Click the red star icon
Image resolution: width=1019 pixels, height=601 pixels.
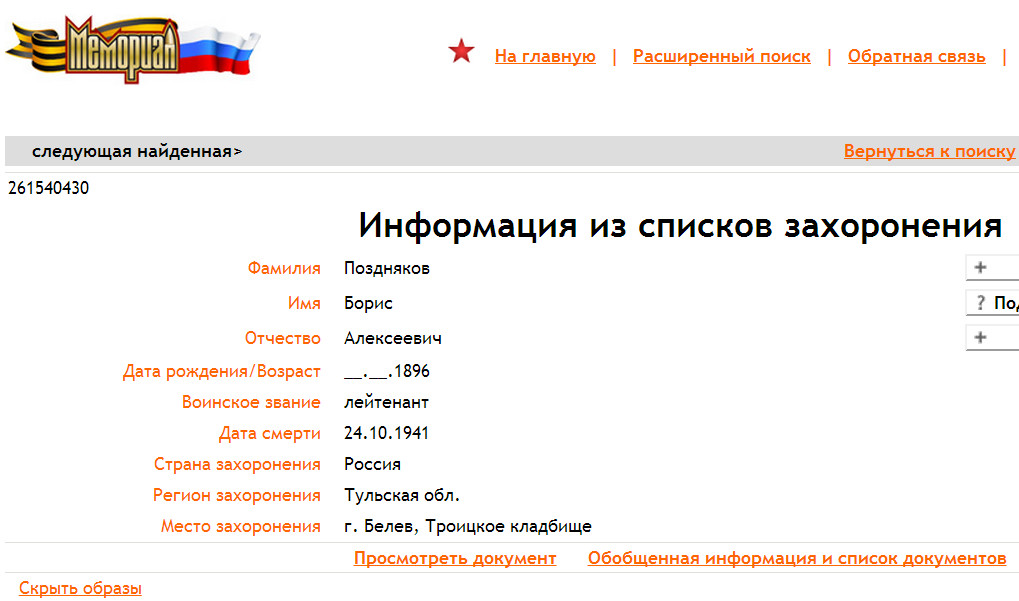pos(461,52)
